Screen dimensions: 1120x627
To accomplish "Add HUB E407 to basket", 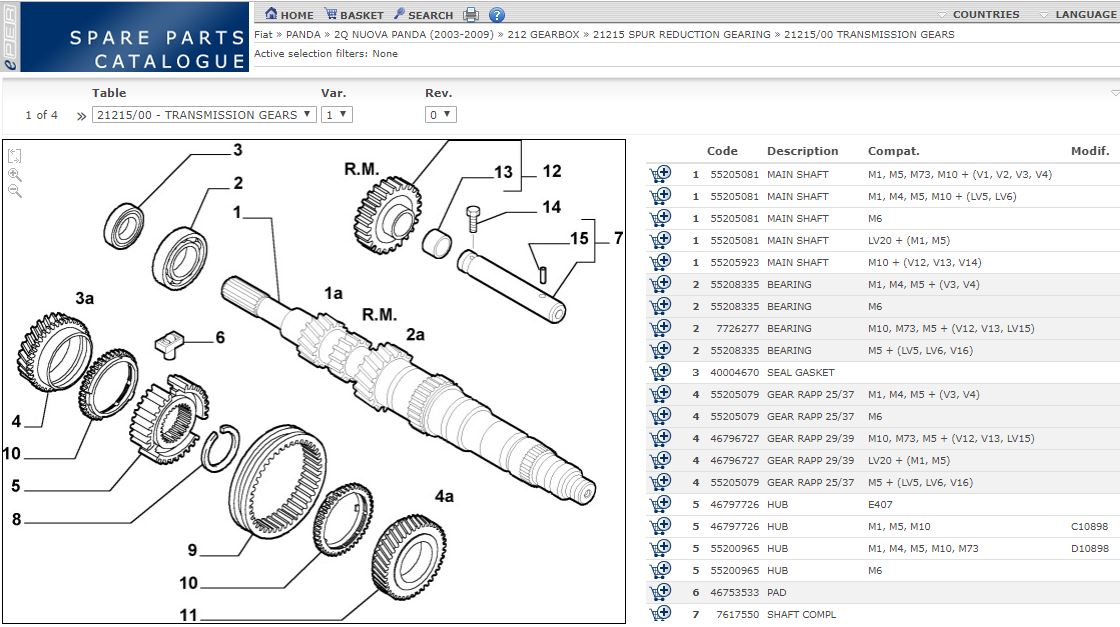I will point(660,504).
